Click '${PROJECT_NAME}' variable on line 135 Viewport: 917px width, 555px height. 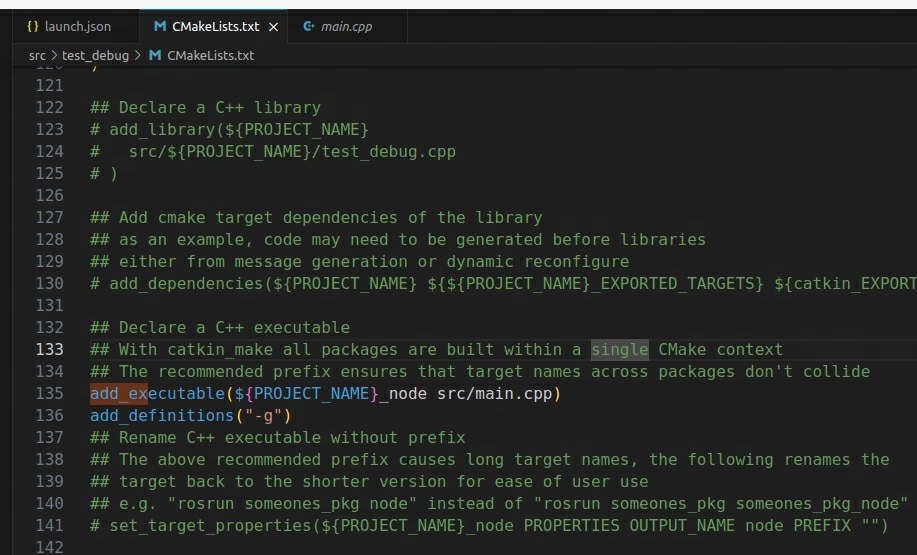pyautogui.click(x=306, y=394)
